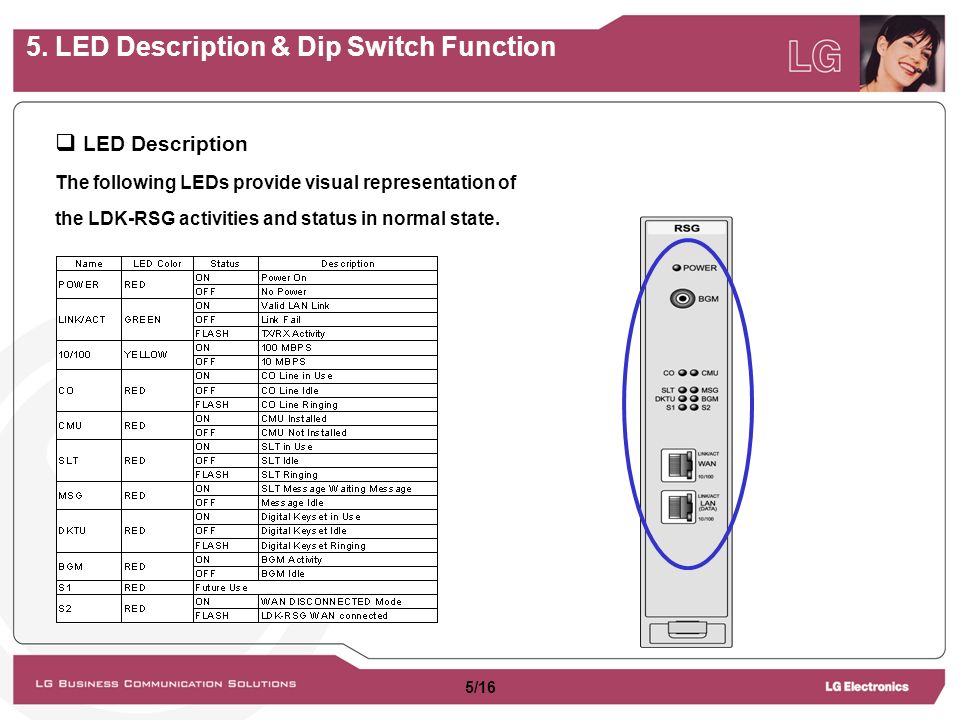The image size is (960, 720).
Task: Click the slide title '5. LED Description & Dip Switch Function'
Action: [x=291, y=47]
